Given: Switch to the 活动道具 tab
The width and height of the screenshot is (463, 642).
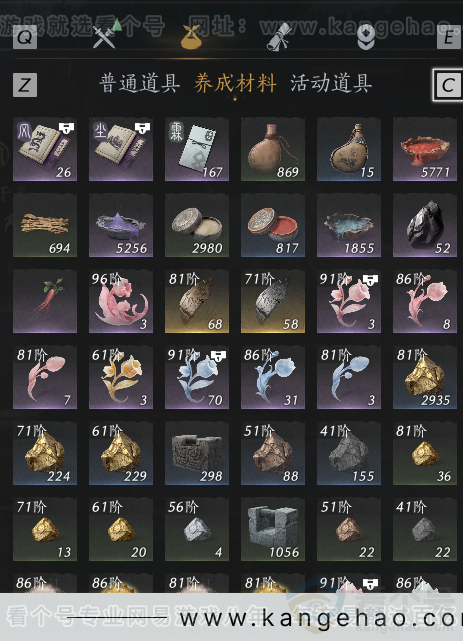Looking at the screenshot, I should click(331, 84).
